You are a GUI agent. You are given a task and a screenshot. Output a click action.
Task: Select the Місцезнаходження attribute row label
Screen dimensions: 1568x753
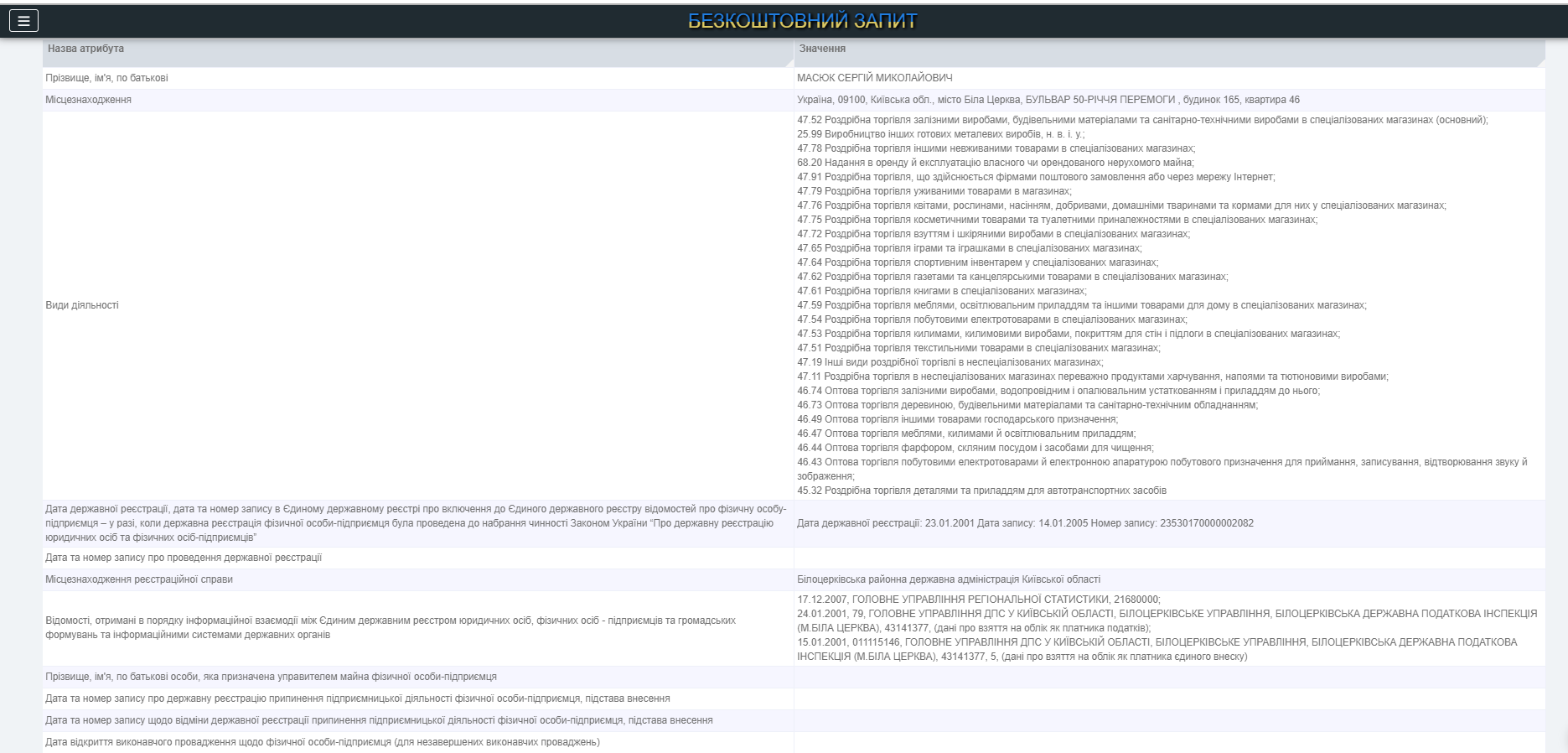(x=88, y=100)
